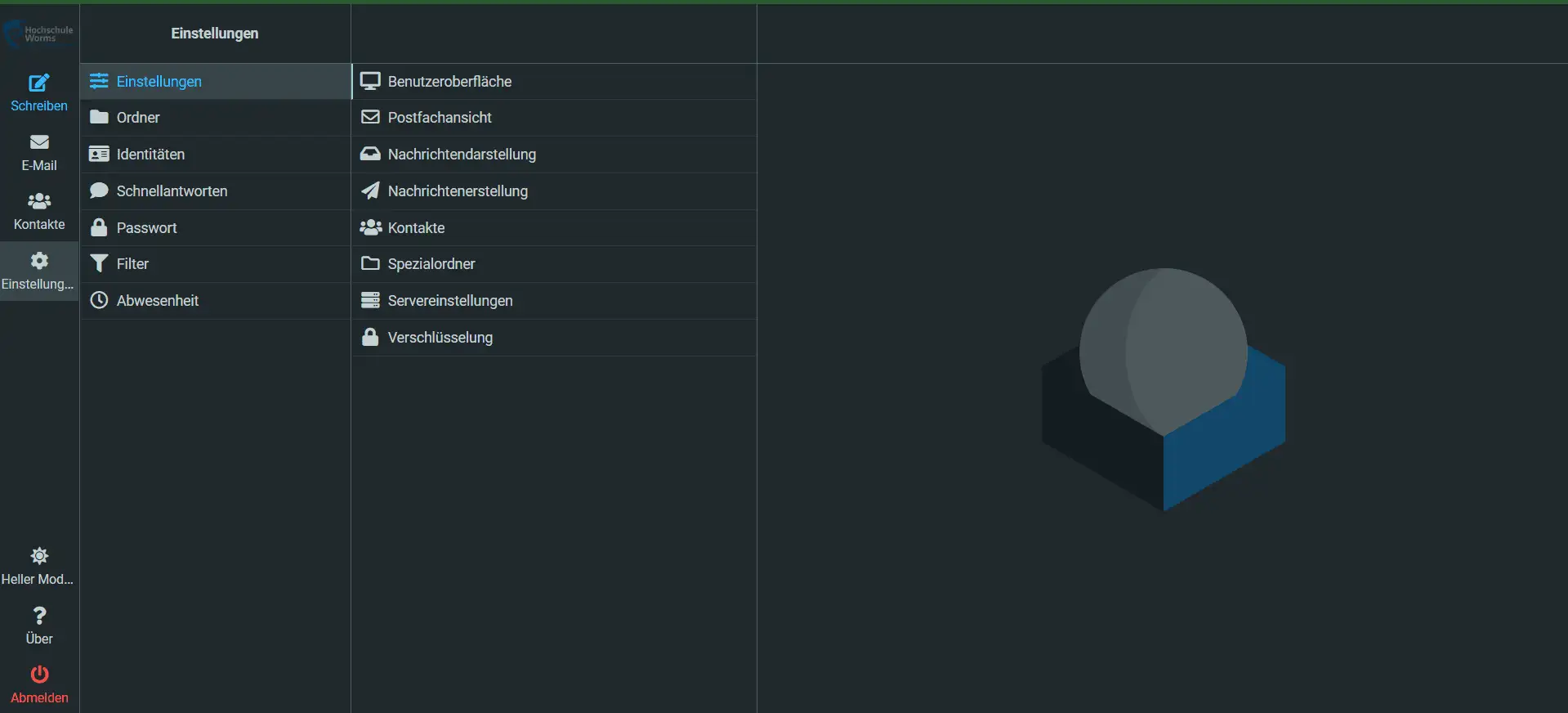Click the Nachrichtenerstellung paper plane icon

tap(370, 191)
